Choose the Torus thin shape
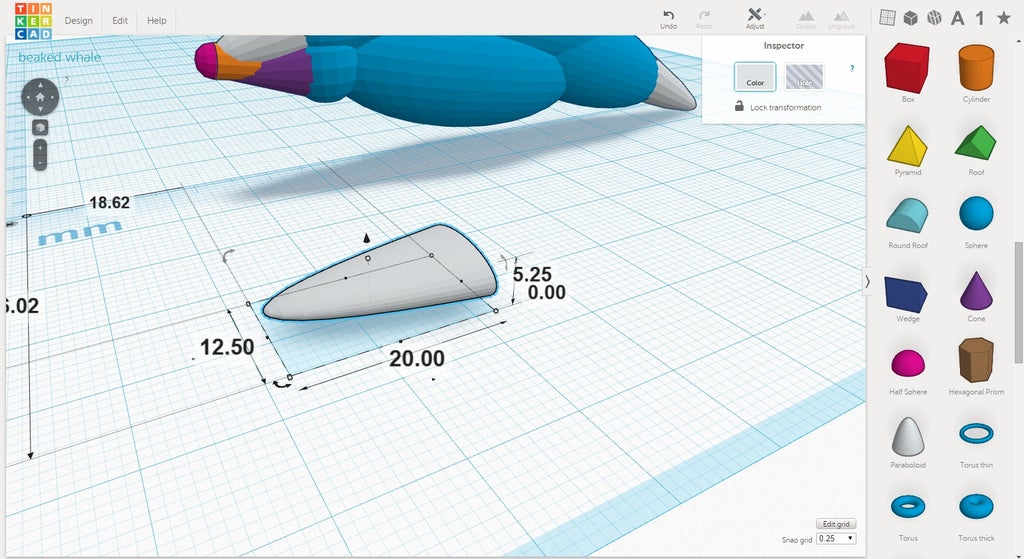Image resolution: width=1024 pixels, height=559 pixels. 976,434
